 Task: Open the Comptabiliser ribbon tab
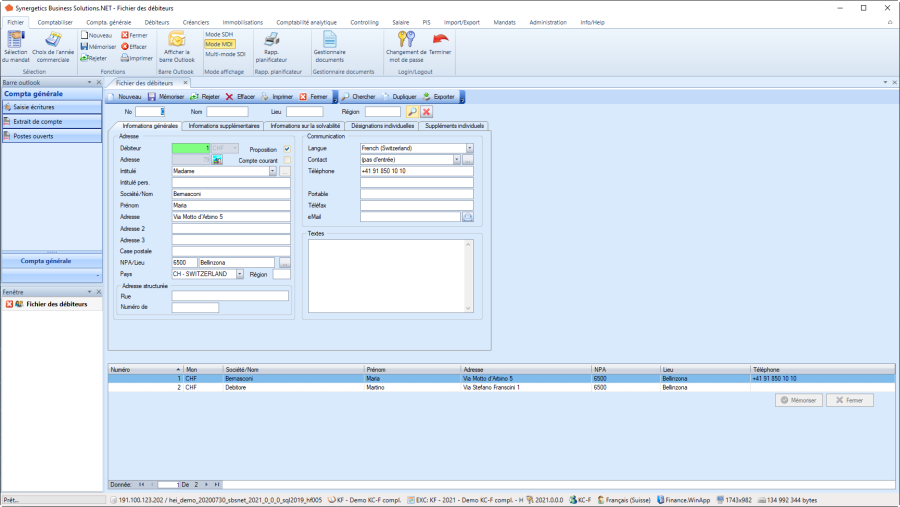pos(55,21)
